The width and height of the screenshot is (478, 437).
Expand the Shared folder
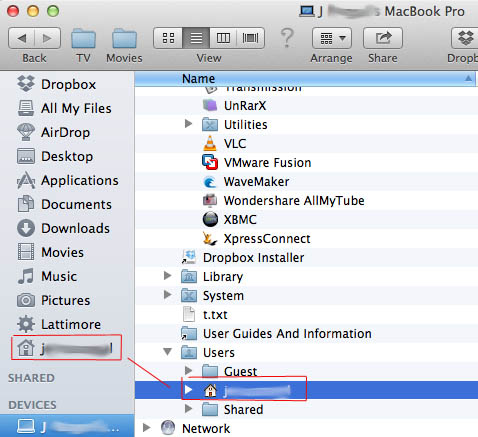click(x=188, y=408)
